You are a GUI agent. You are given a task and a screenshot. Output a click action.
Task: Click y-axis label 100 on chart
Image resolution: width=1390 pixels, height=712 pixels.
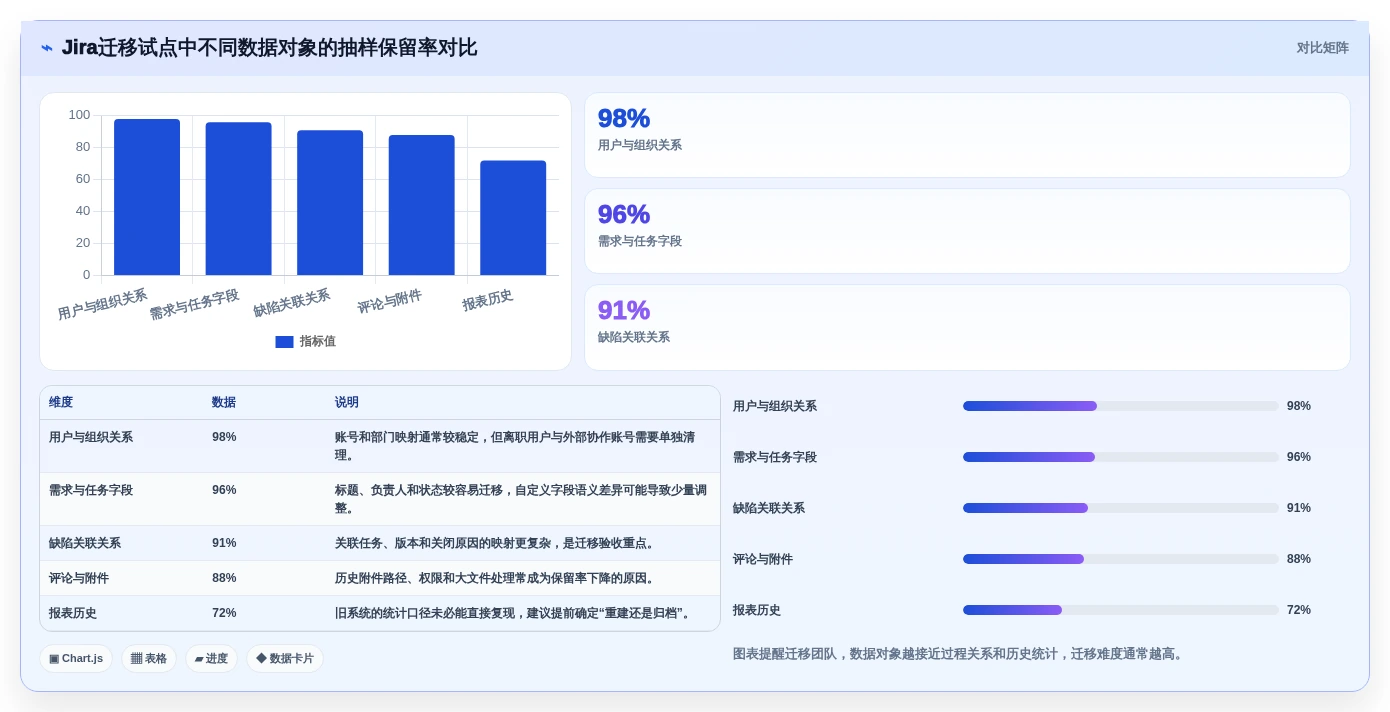[x=79, y=115]
